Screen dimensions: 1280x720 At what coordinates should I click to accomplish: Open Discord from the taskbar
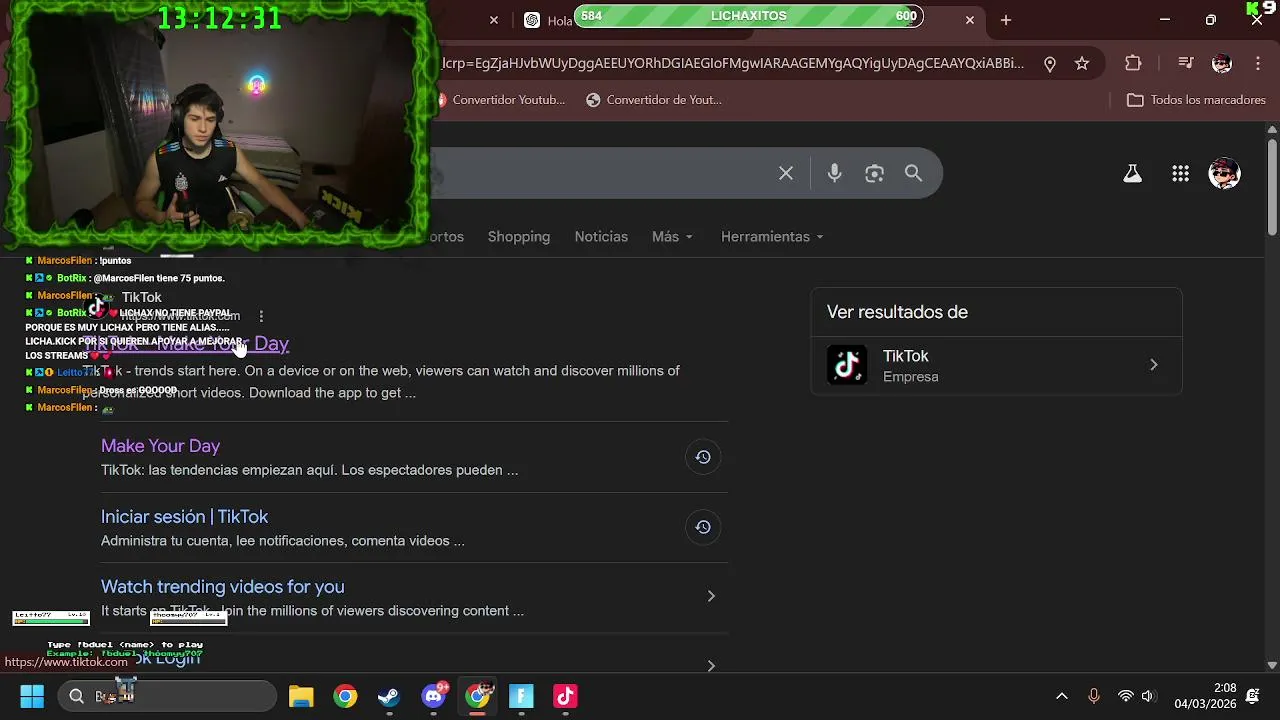[434, 696]
